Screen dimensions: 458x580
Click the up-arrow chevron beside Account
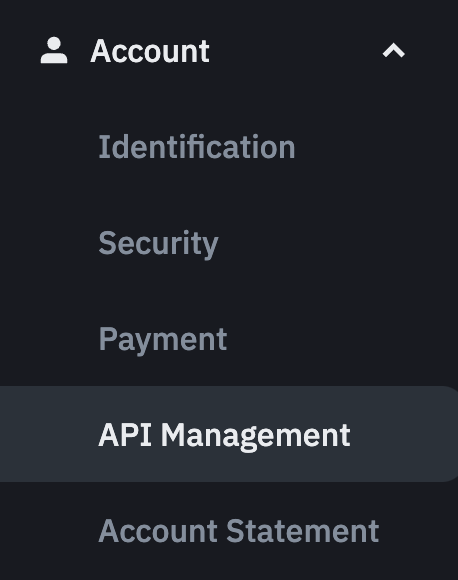tap(394, 51)
